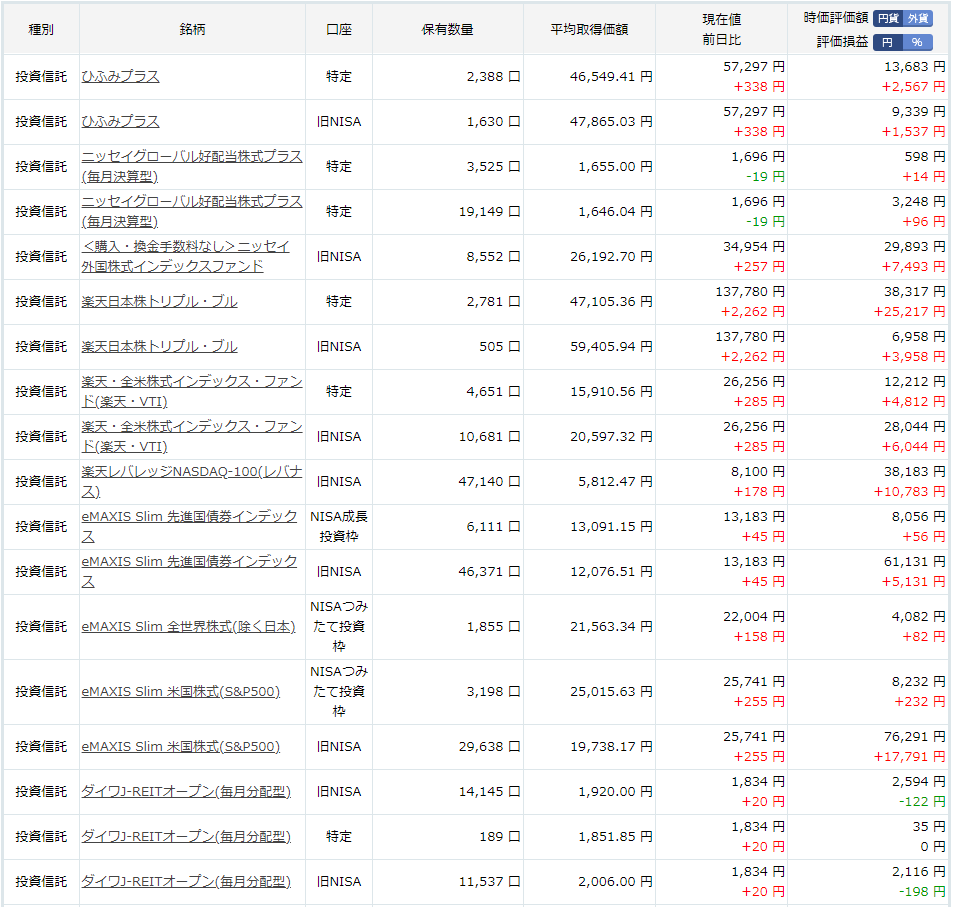Image resolution: width=953 pixels, height=907 pixels.
Task: Open 楽天・VTI fund link with 4,651 口
Action: click(x=191, y=391)
